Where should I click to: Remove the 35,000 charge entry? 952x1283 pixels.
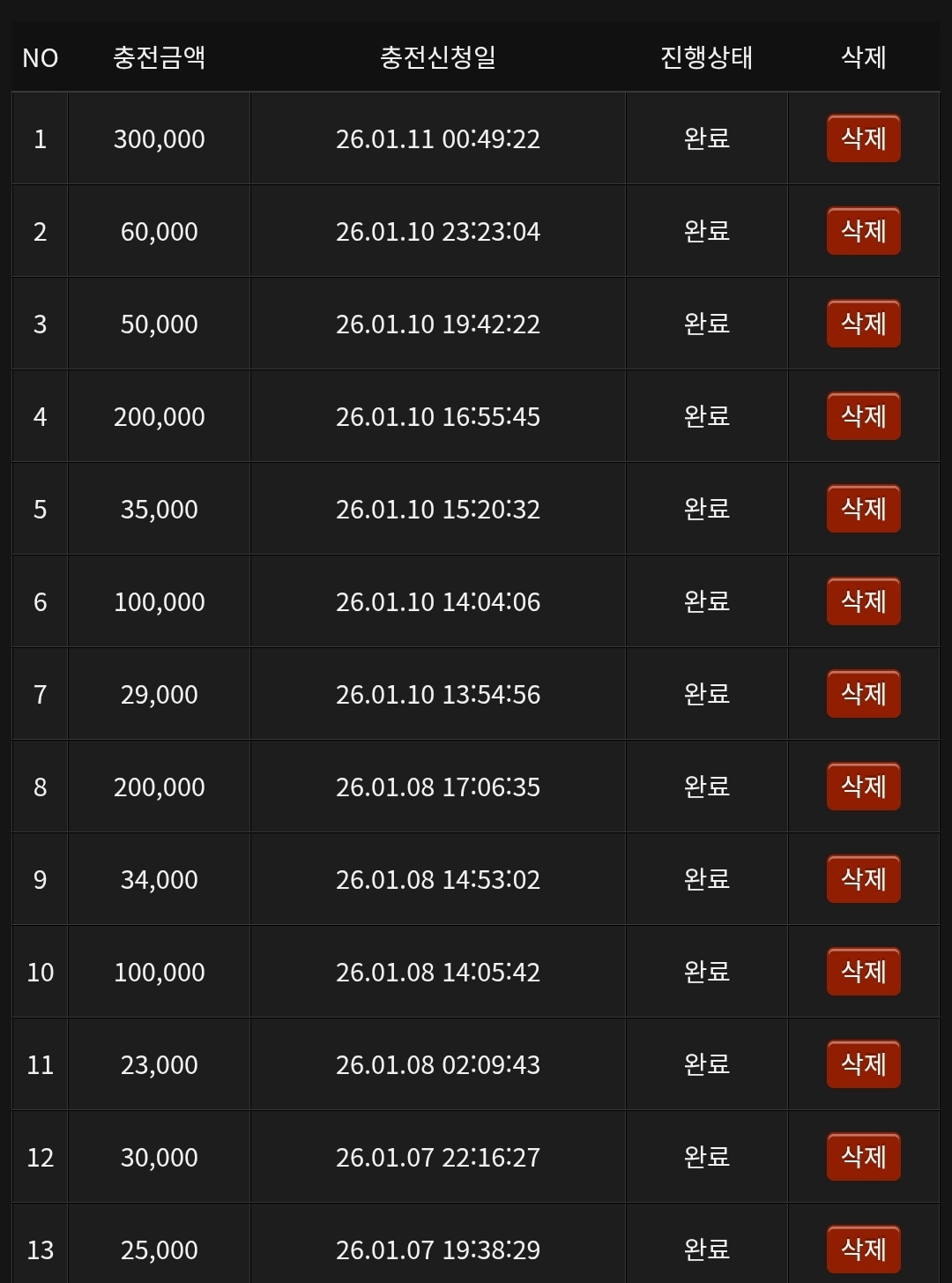[x=863, y=509]
